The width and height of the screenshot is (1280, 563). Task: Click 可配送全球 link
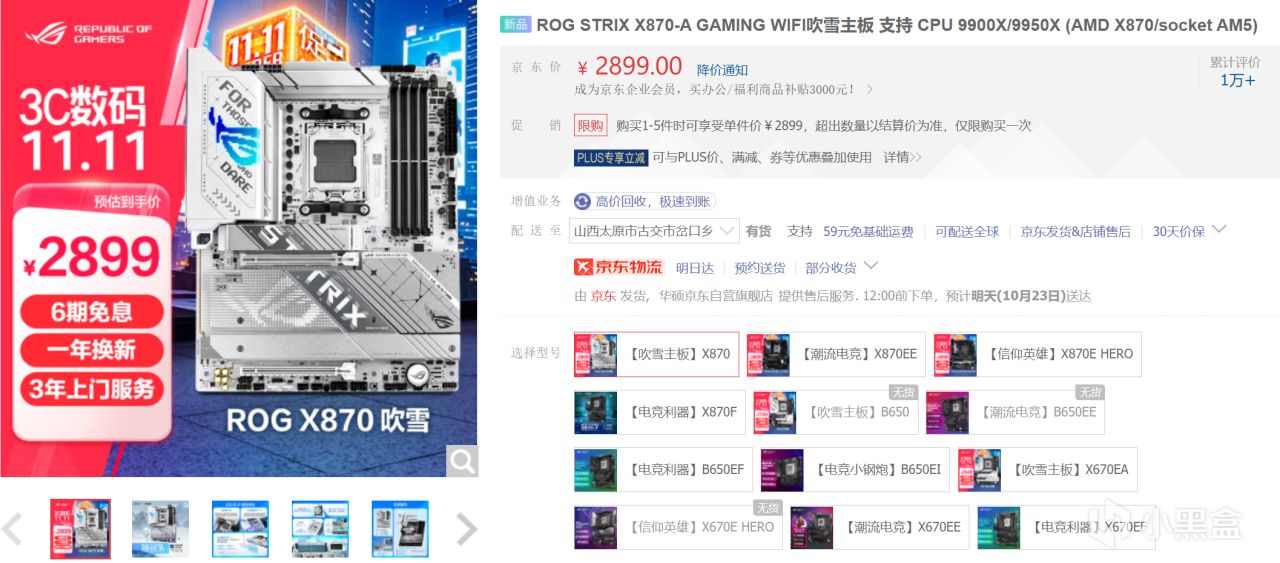click(x=967, y=231)
